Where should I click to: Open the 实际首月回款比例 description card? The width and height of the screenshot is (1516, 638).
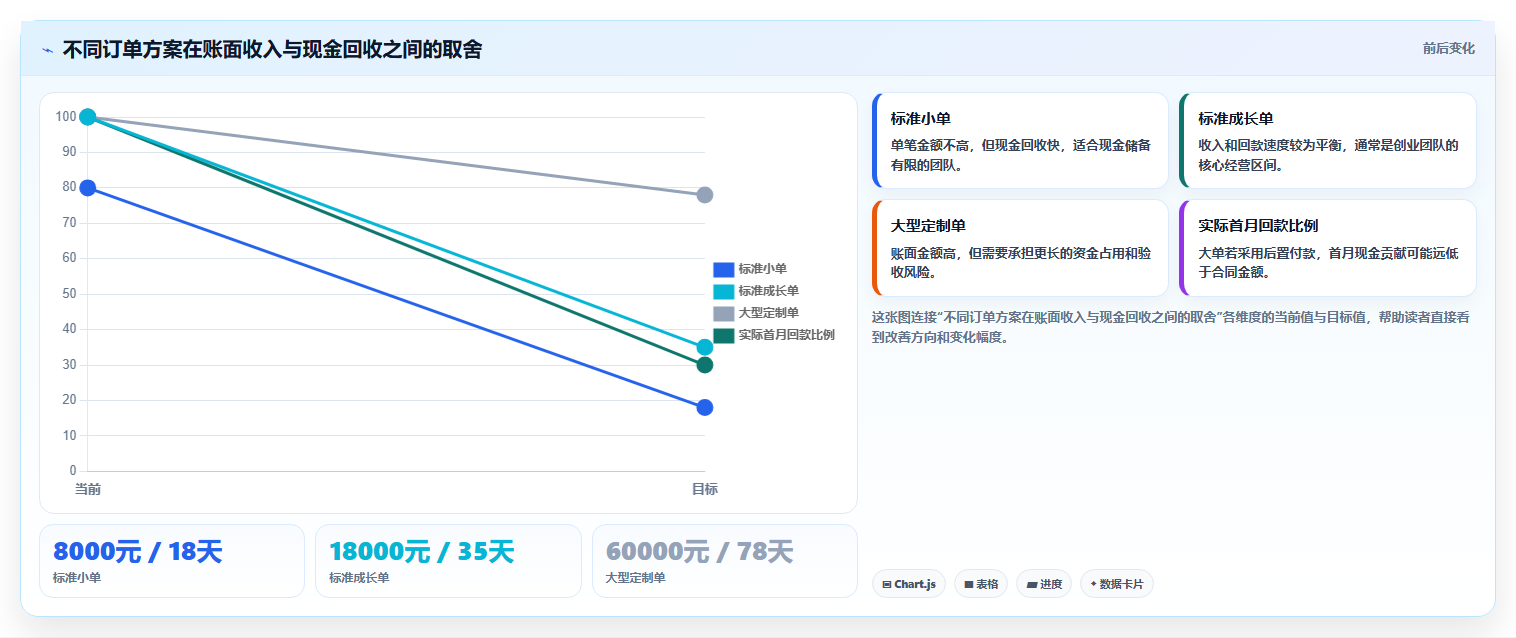[1328, 248]
